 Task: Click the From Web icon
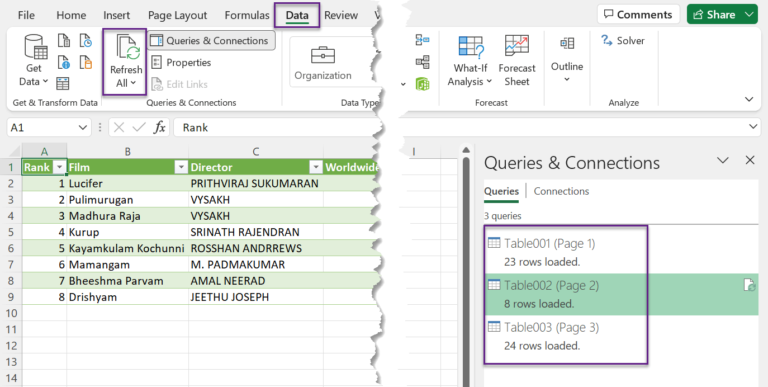(x=64, y=62)
